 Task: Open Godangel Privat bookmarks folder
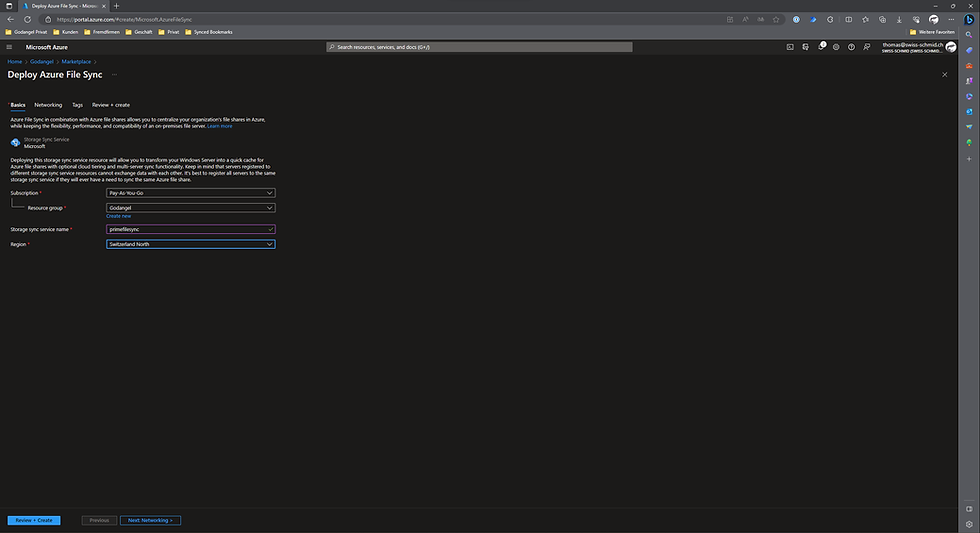tap(26, 32)
